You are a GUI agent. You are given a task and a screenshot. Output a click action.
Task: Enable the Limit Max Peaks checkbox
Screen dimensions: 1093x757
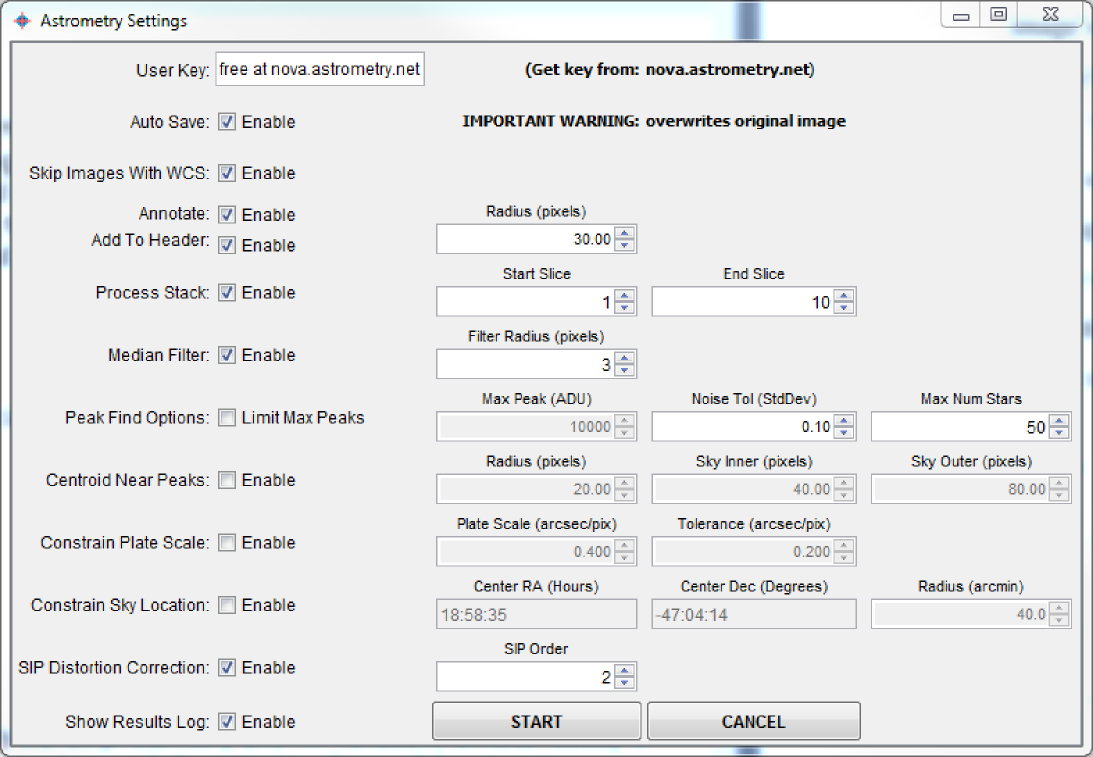[227, 418]
